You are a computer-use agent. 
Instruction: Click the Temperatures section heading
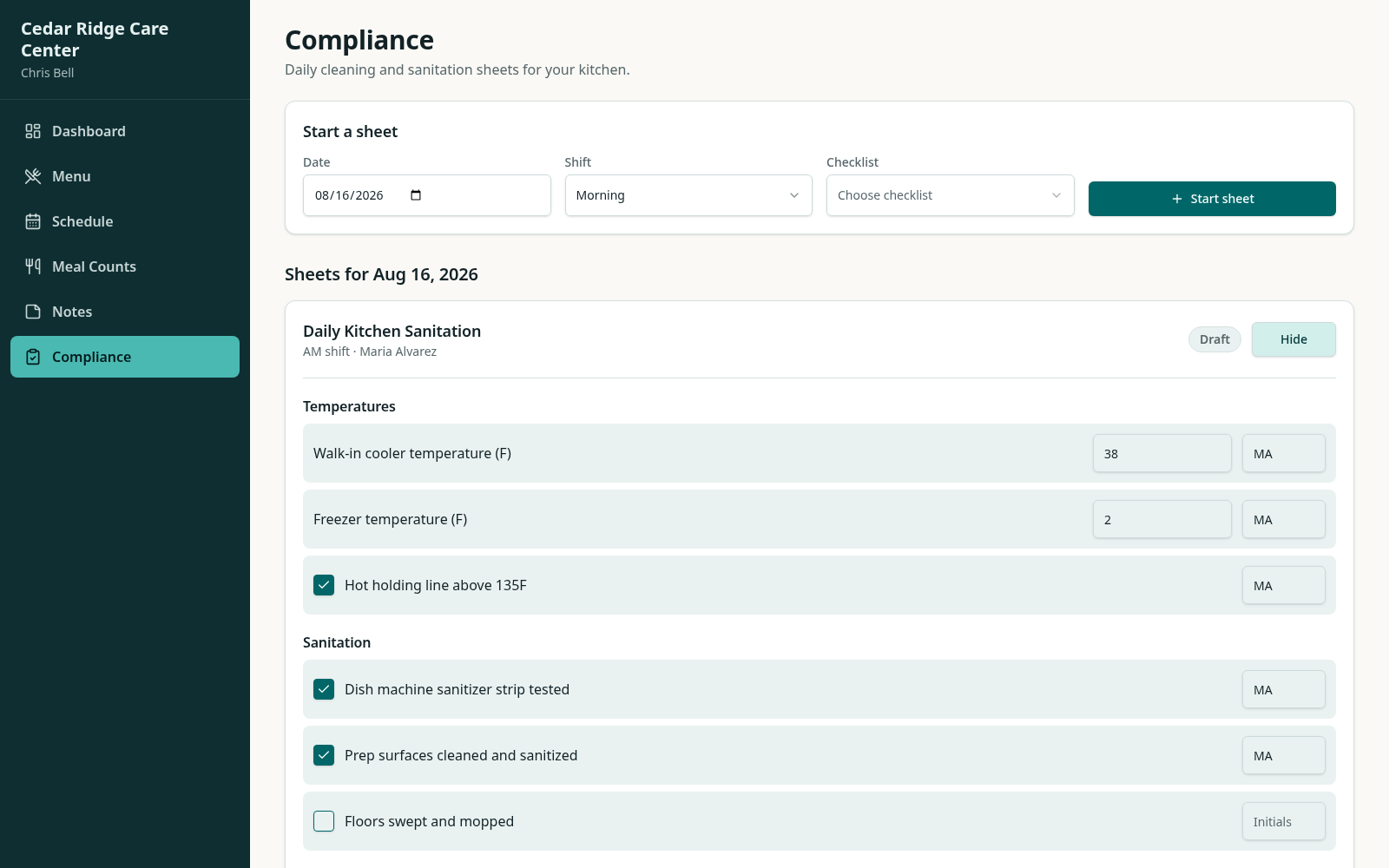pos(349,406)
